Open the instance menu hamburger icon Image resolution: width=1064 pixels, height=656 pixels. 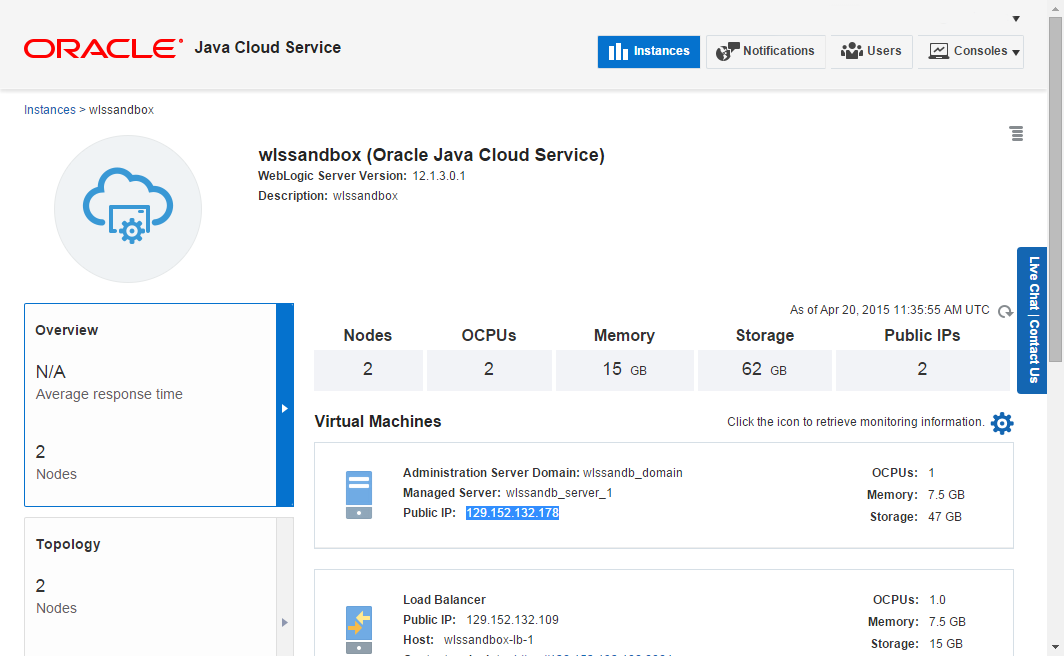click(x=1016, y=133)
